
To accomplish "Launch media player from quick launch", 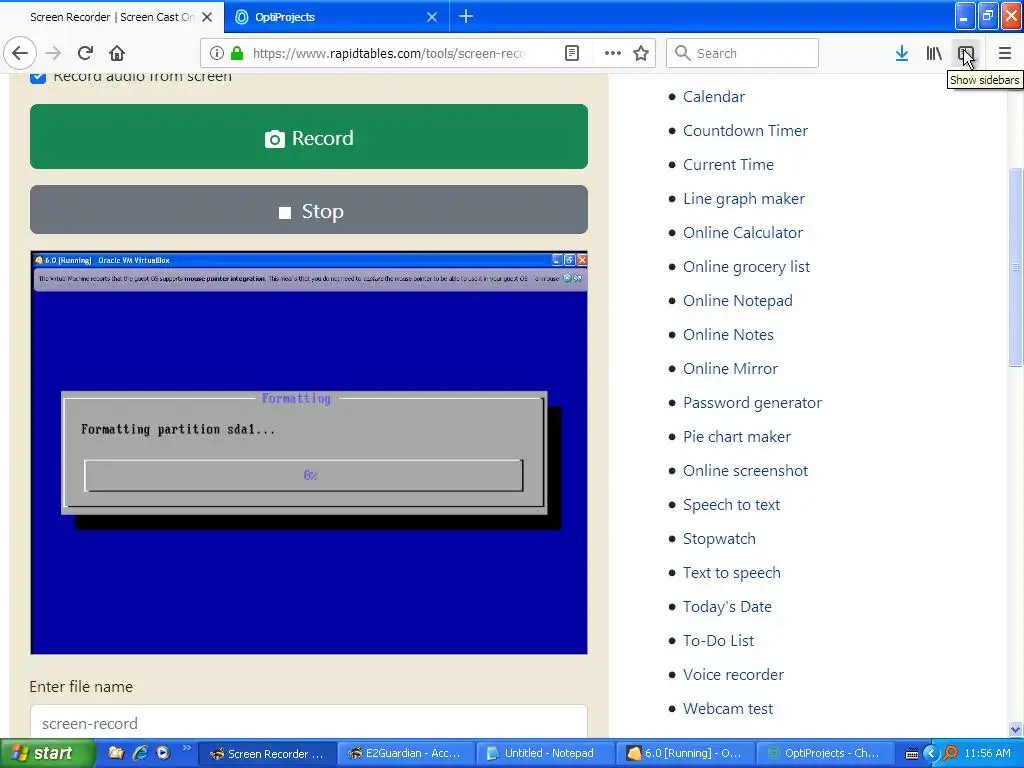I will click(x=163, y=753).
